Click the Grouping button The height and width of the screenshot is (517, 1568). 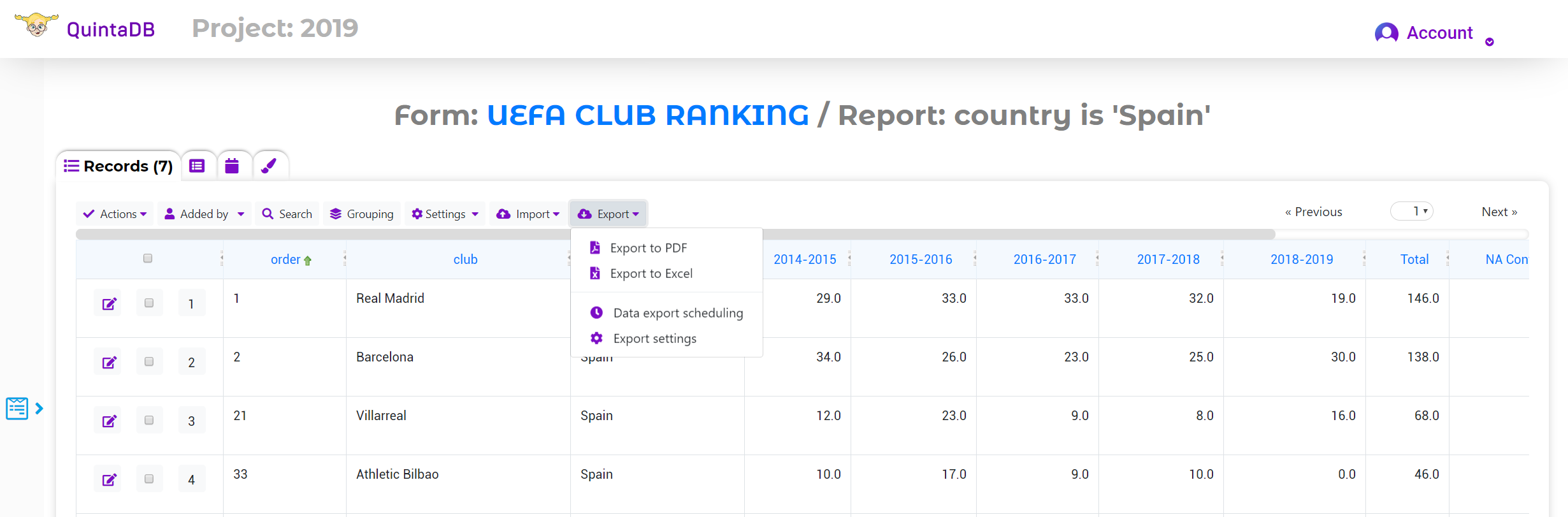click(361, 214)
